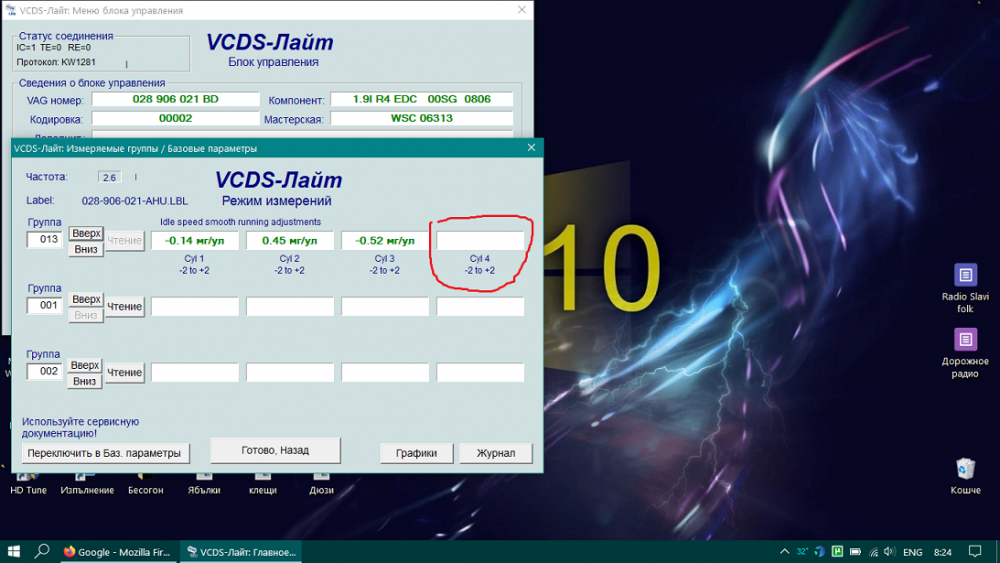
Task: Open the Графики graphs button
Action: tap(416, 453)
